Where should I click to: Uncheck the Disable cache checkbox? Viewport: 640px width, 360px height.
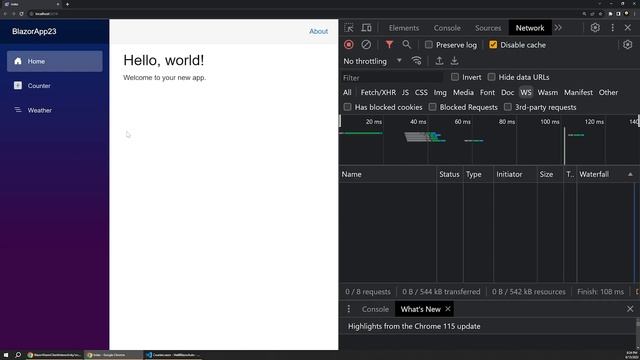click(493, 44)
